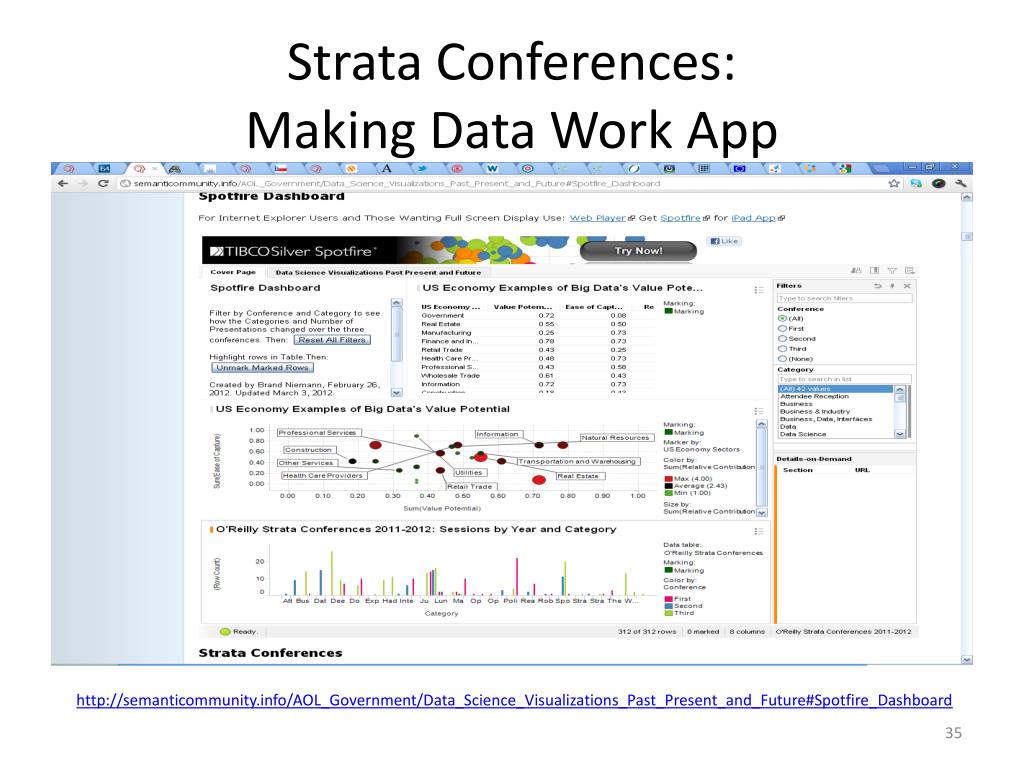Click the Try Now! button

(638, 251)
